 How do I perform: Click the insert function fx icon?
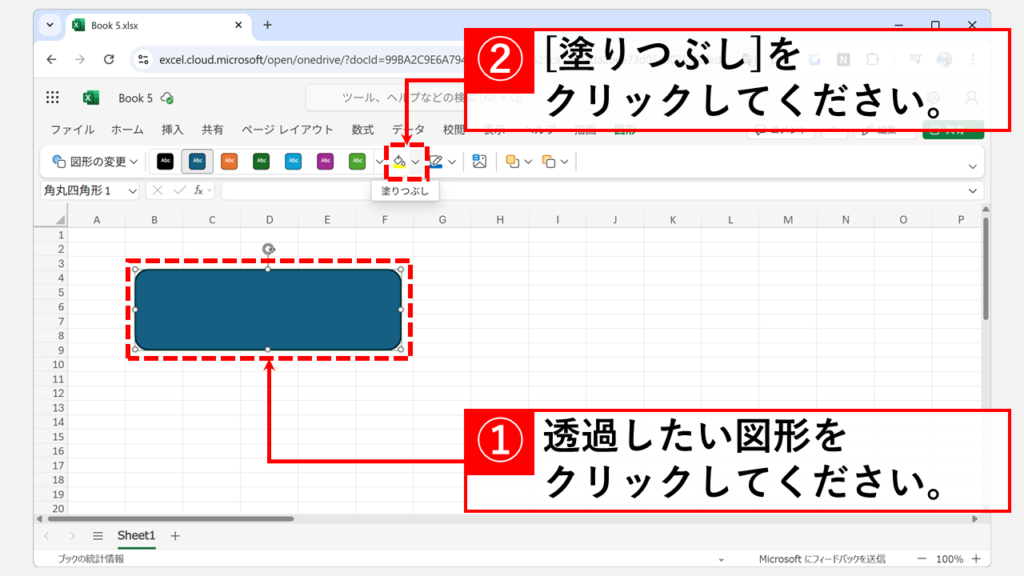(x=199, y=191)
